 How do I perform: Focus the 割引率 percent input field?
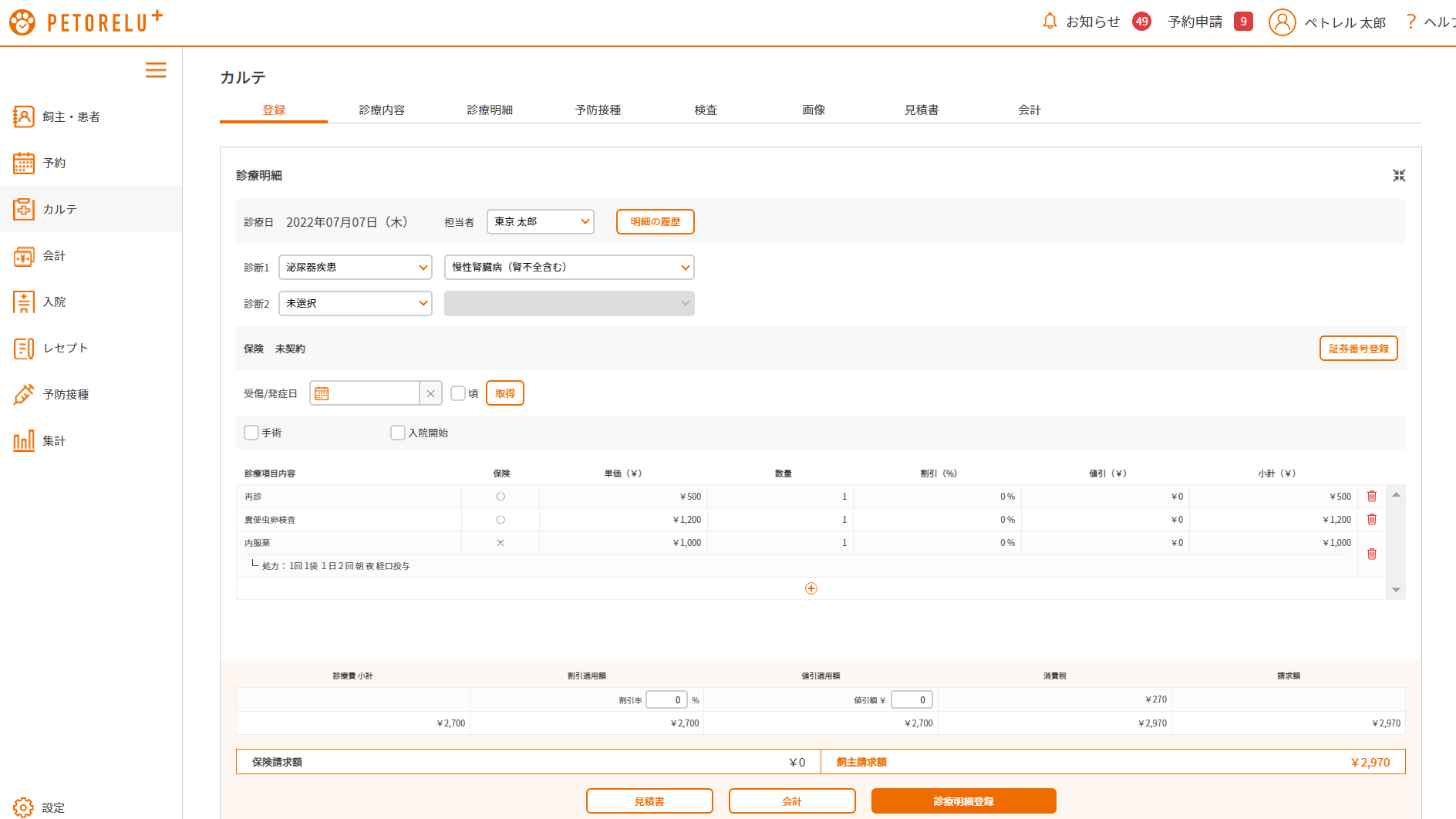[666, 699]
